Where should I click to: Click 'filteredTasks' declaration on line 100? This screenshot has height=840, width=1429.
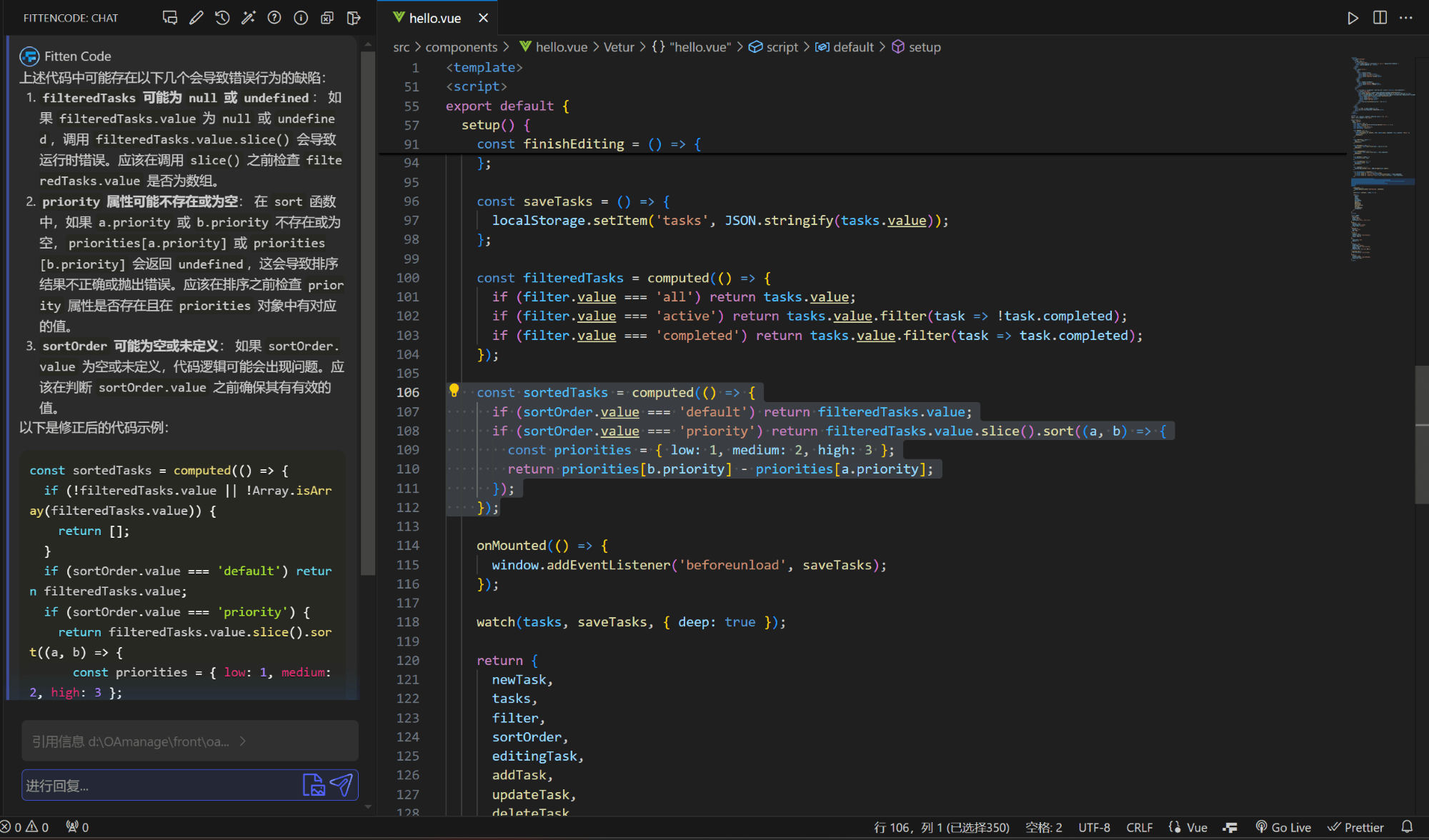point(573,278)
